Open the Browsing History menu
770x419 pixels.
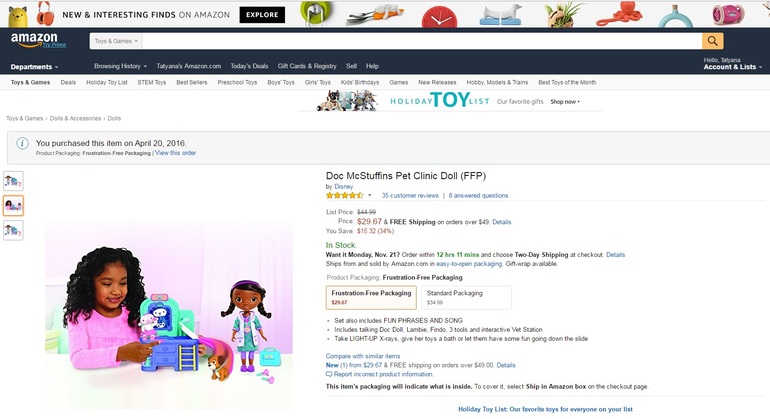[118, 66]
